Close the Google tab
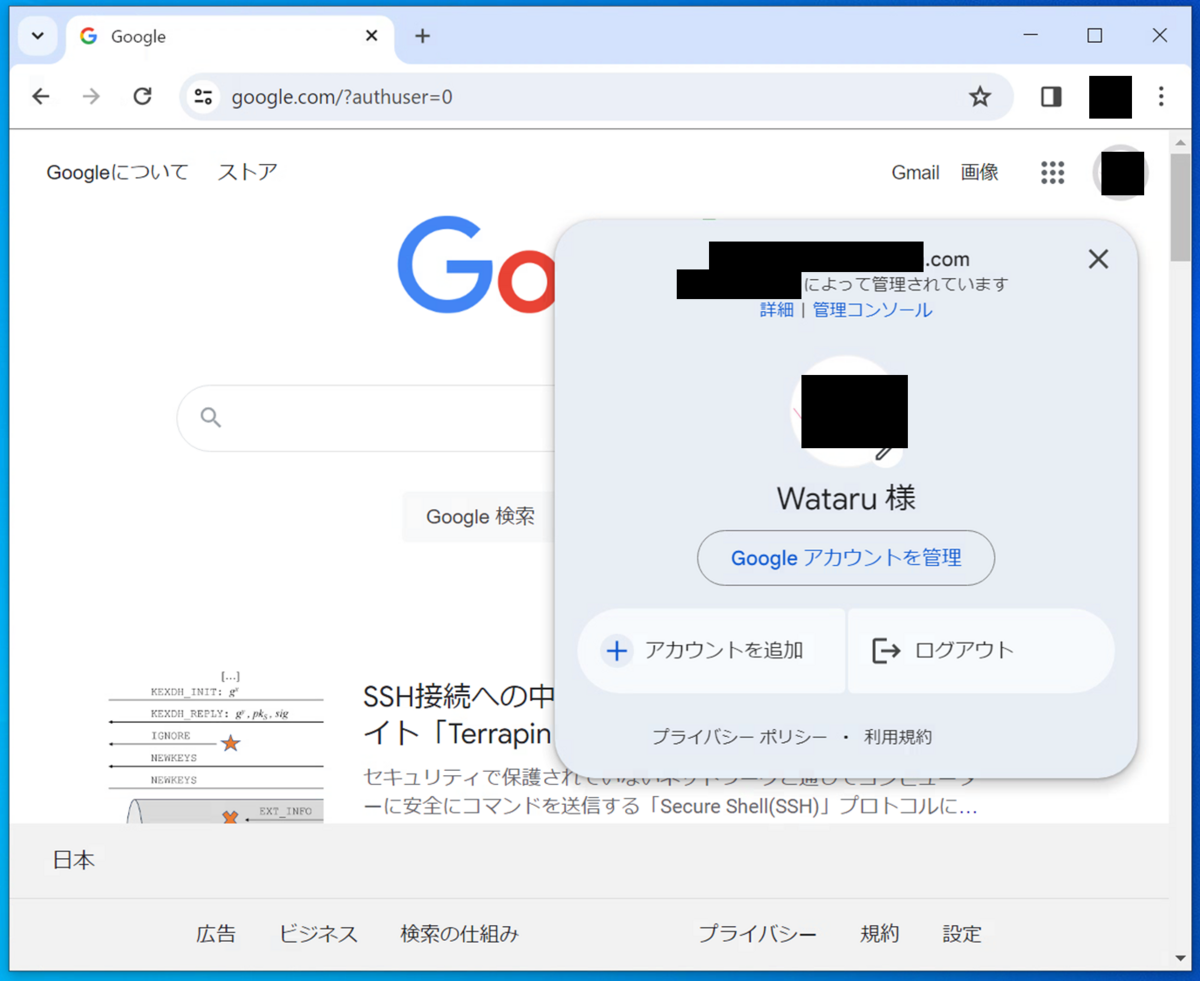 click(371, 36)
